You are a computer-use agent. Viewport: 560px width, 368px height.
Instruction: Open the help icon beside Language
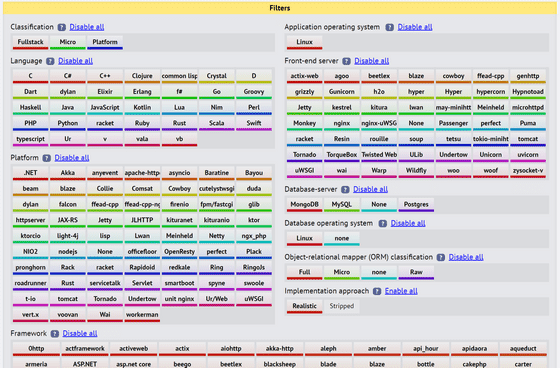click(50, 61)
